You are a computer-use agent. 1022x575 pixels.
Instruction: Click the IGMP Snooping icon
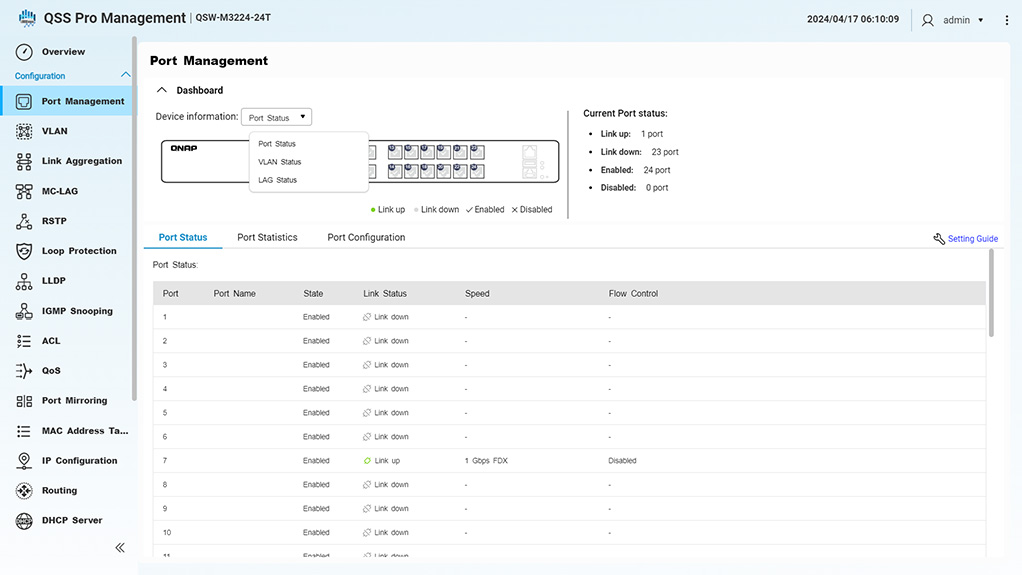(24, 311)
